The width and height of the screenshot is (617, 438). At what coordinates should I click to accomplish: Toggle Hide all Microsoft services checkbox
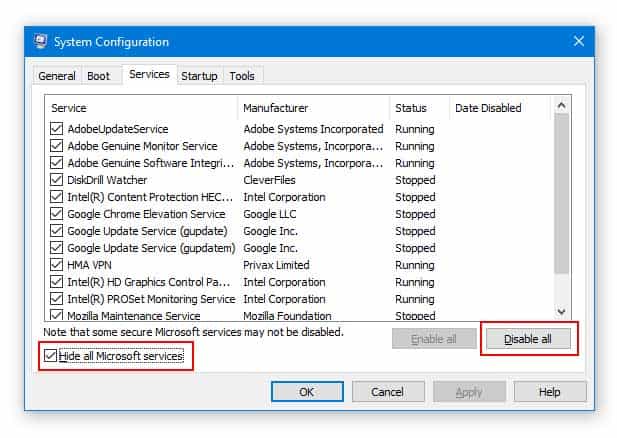(x=50, y=356)
